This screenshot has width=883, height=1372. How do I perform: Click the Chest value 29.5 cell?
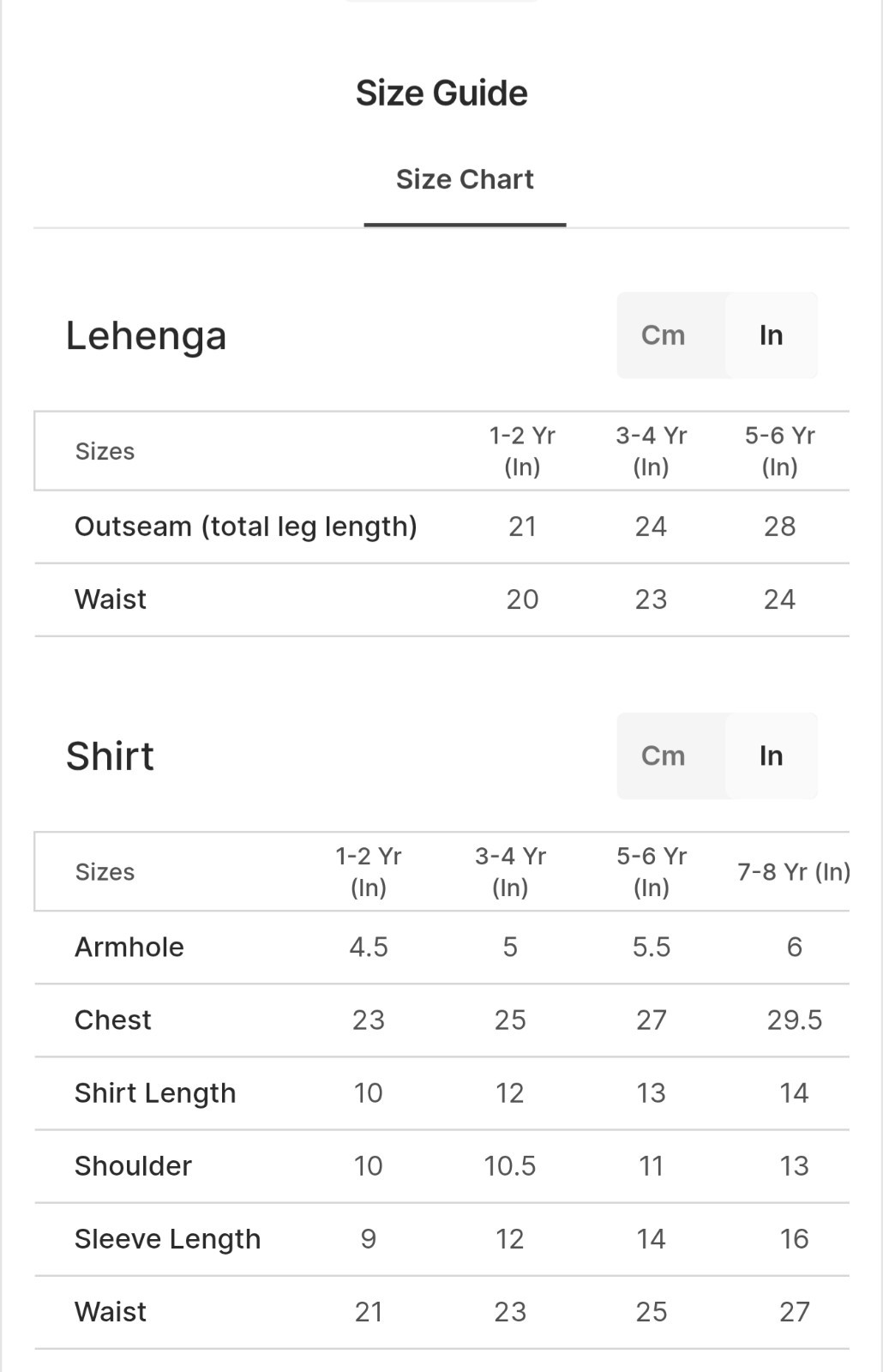795,1020
